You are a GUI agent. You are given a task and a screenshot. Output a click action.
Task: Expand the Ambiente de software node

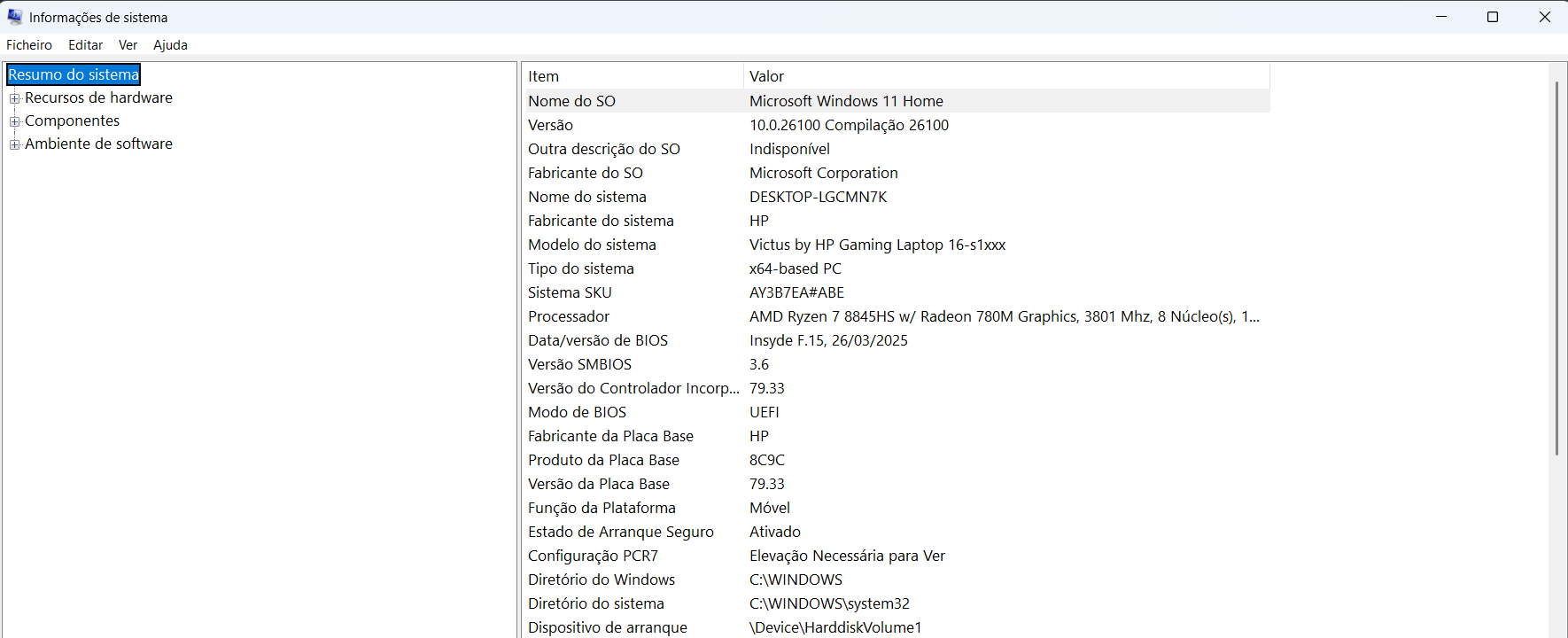[x=14, y=144]
